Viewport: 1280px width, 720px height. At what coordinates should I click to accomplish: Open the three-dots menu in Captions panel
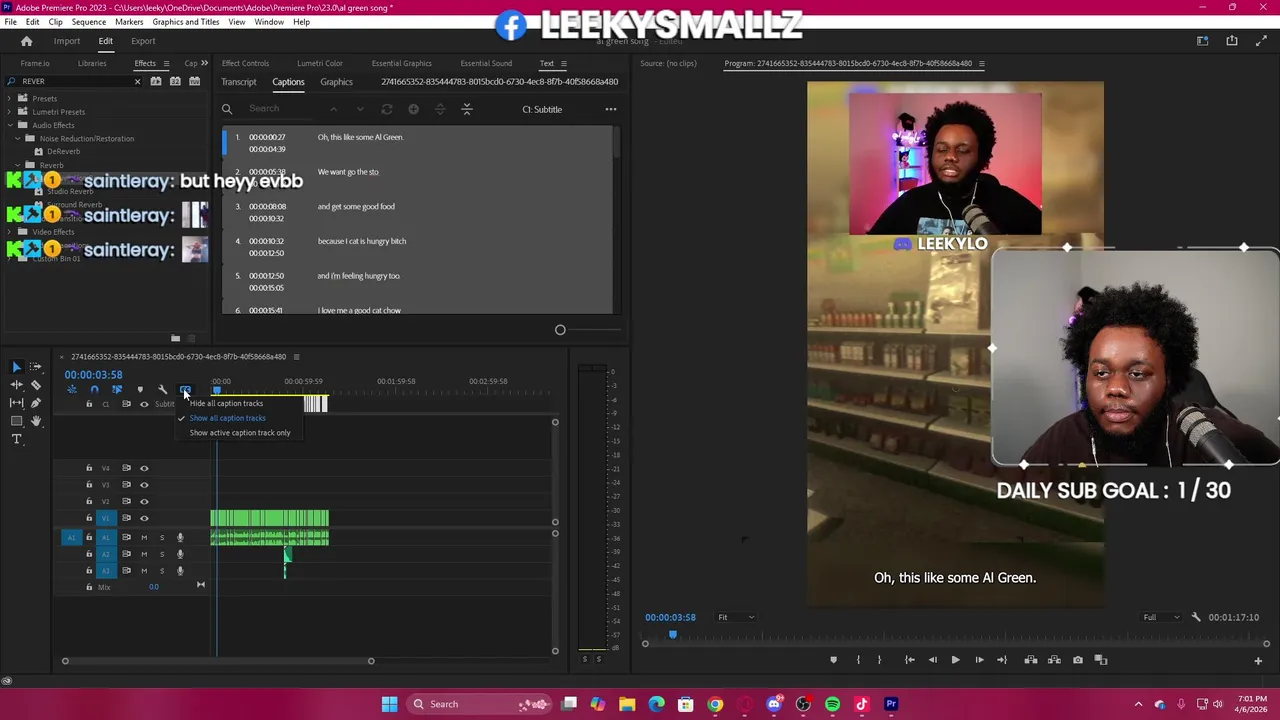(611, 109)
